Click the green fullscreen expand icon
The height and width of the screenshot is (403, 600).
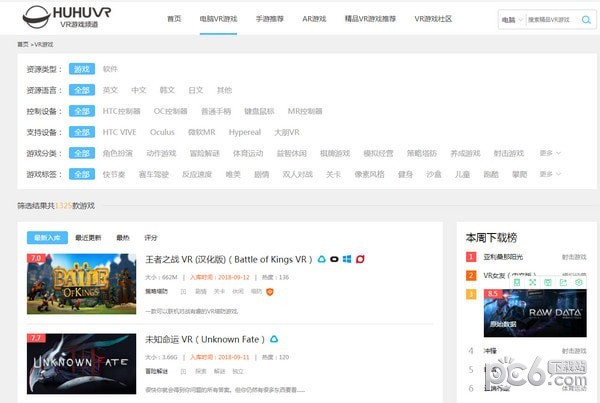532,282
